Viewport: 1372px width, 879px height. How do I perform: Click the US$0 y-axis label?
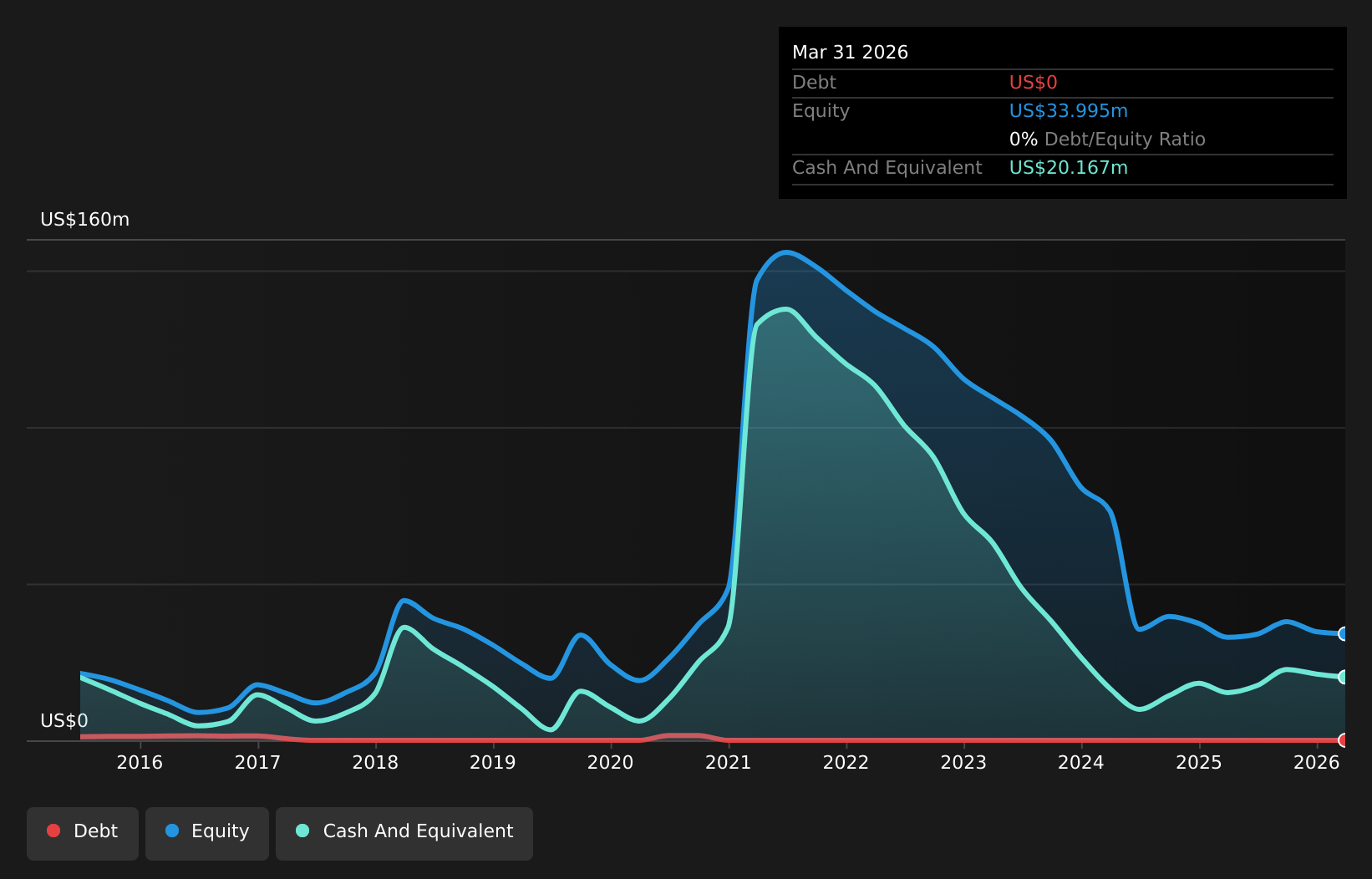point(64,721)
